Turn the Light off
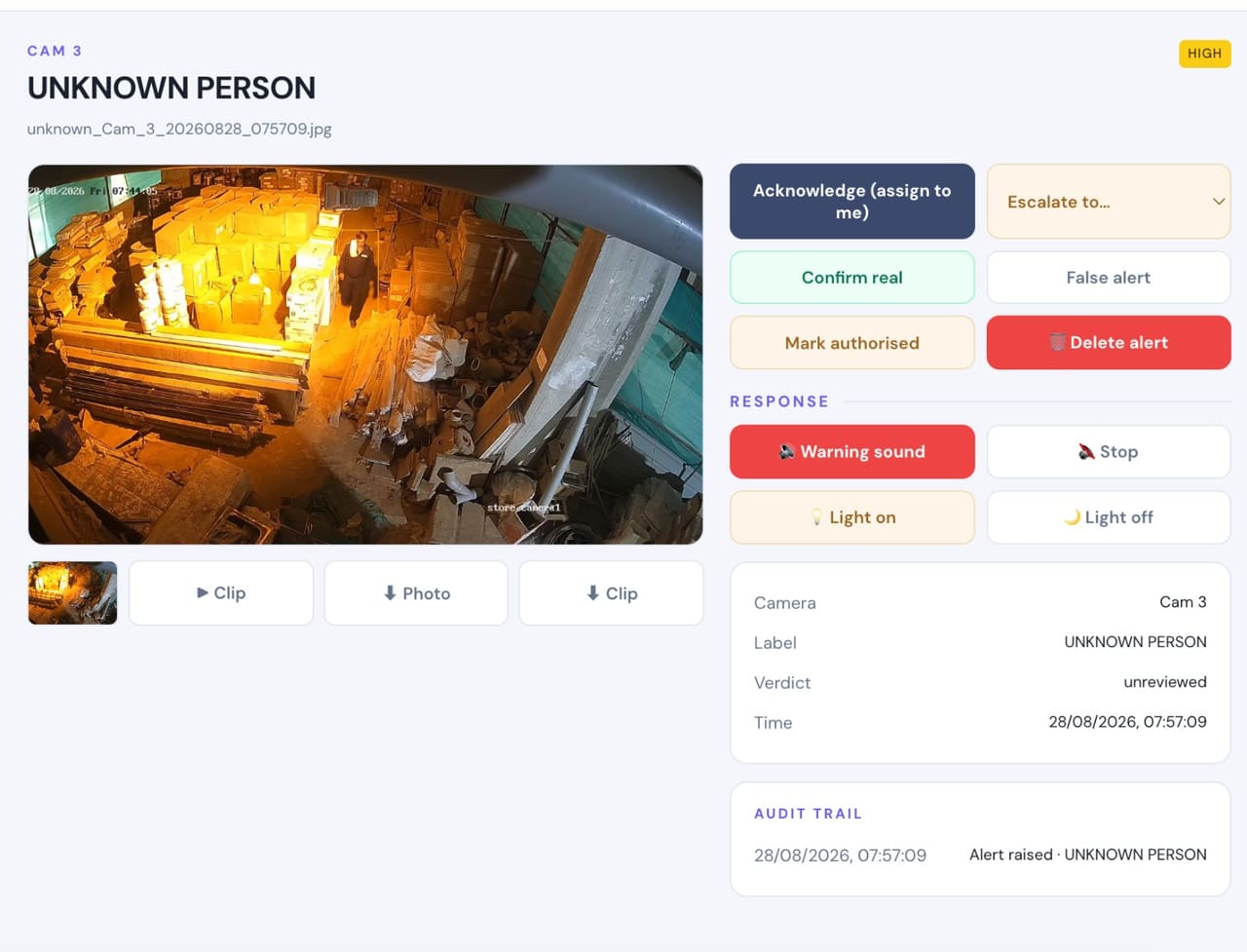The image size is (1247, 952). (1109, 517)
